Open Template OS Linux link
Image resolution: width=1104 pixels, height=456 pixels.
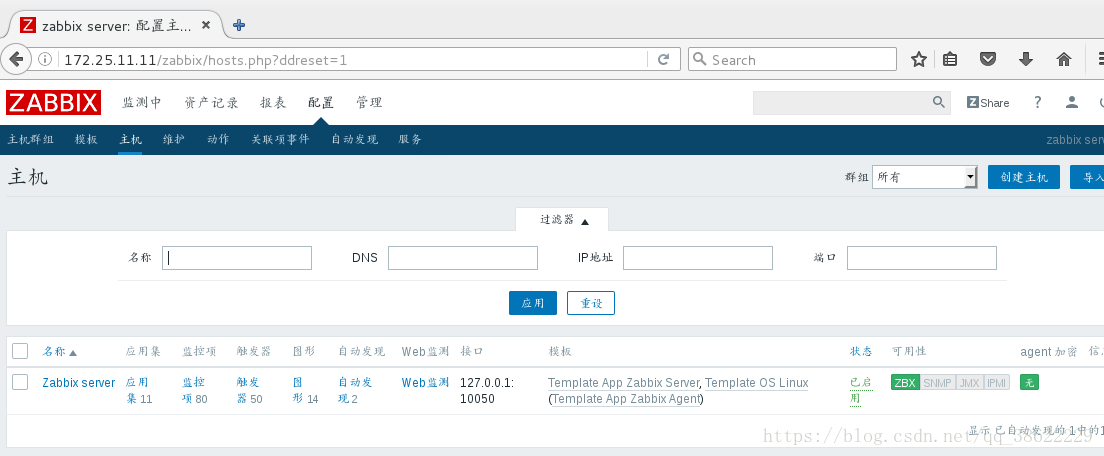pyautogui.click(x=757, y=383)
